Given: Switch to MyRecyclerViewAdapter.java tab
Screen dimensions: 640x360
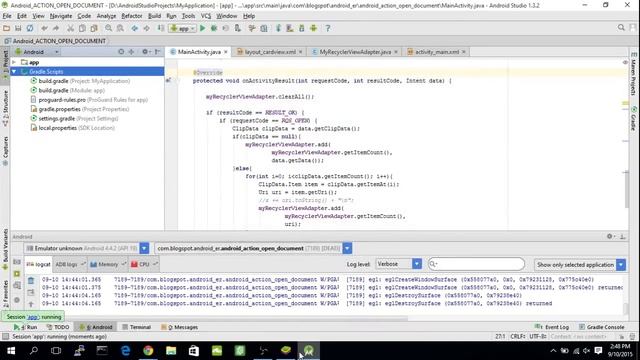Looking at the screenshot, I should (x=355, y=52).
